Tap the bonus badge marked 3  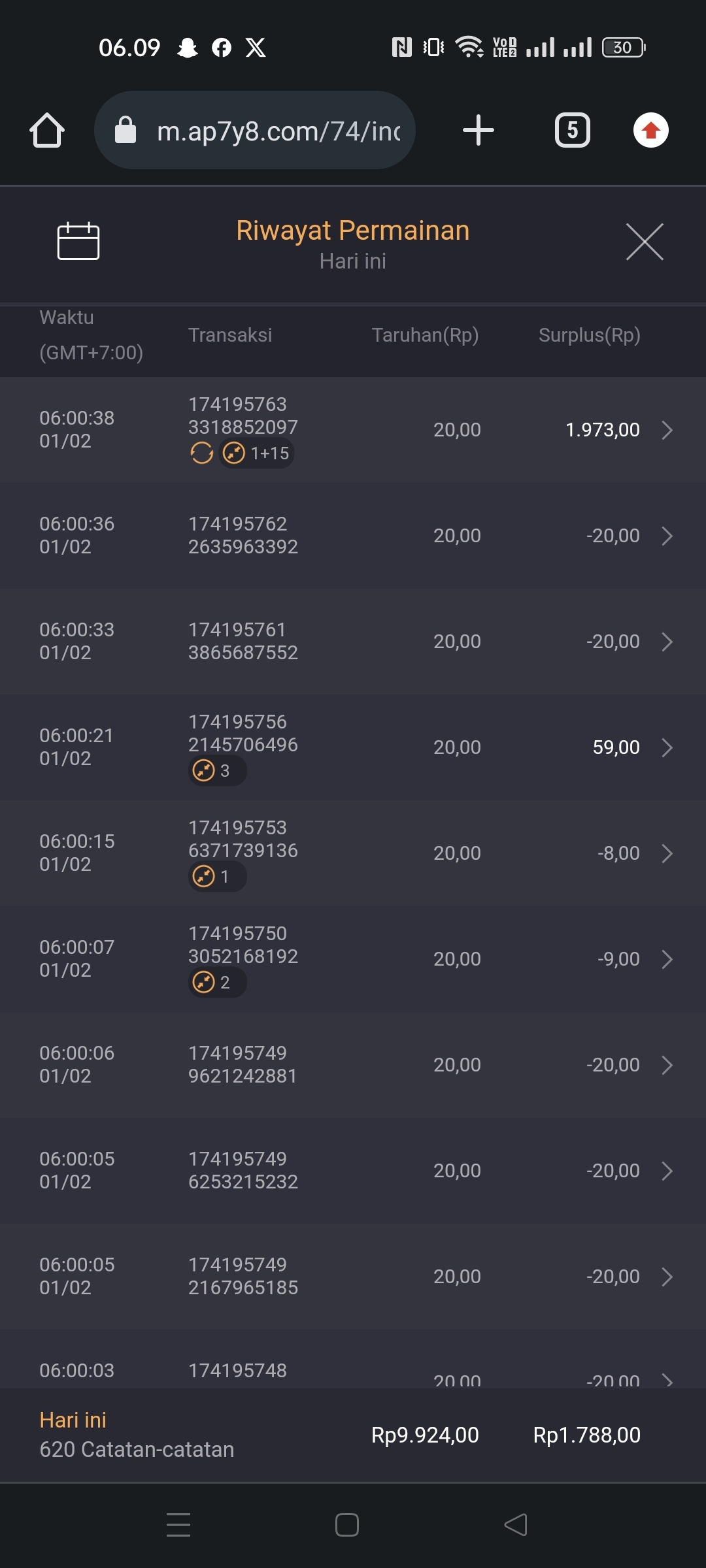(216, 771)
